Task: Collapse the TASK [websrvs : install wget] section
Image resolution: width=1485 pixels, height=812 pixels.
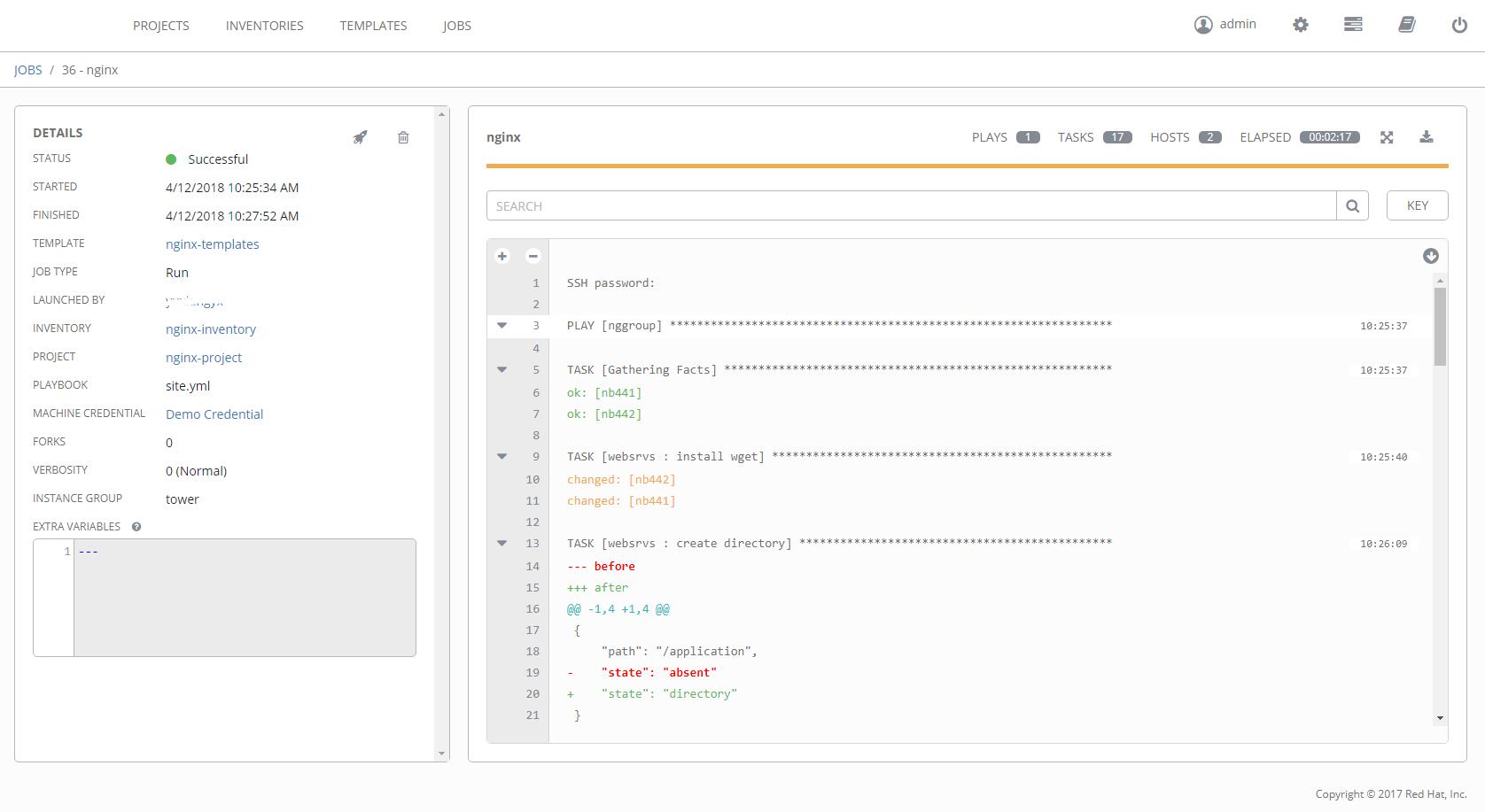Action: point(501,456)
